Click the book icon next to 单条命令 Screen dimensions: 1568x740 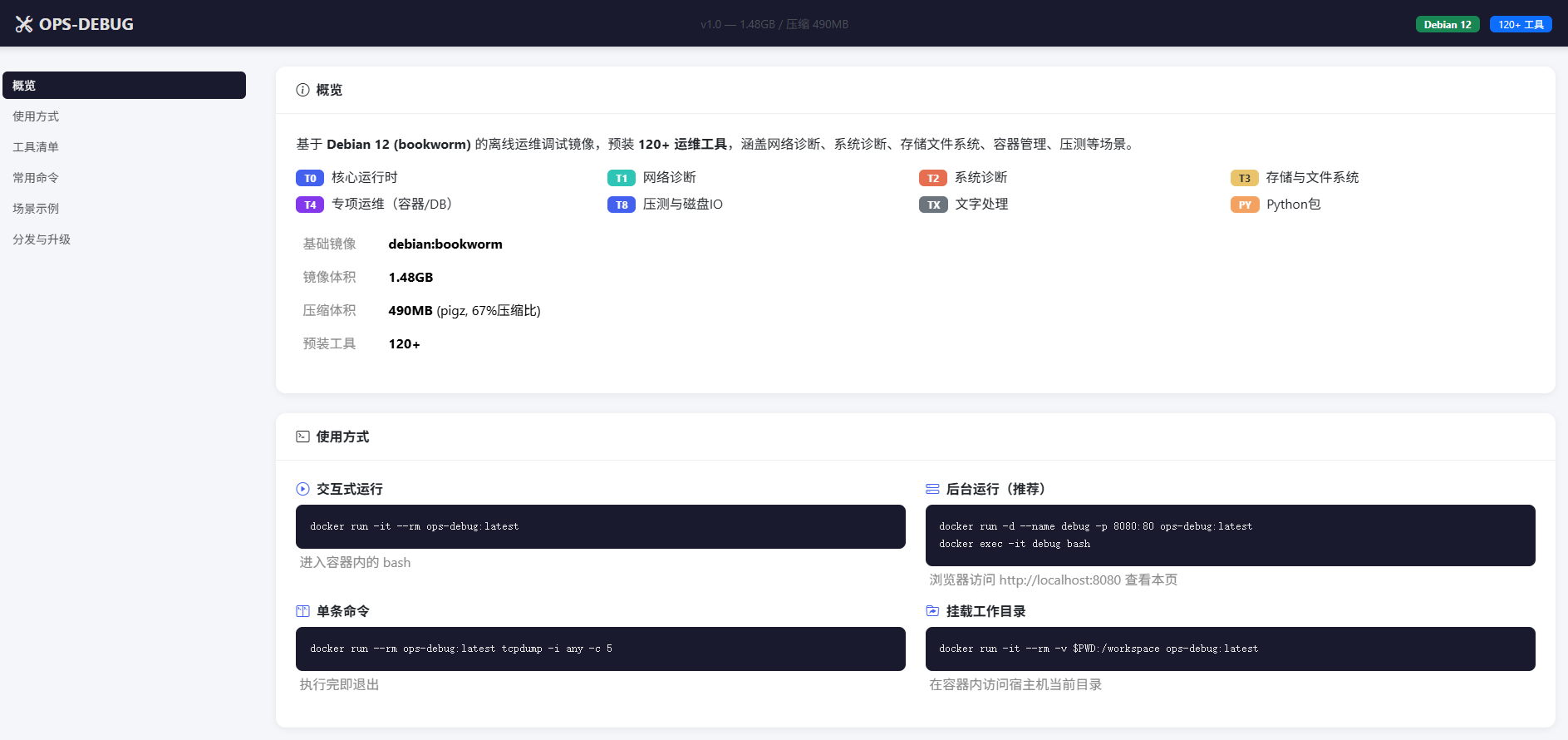pyautogui.click(x=302, y=611)
